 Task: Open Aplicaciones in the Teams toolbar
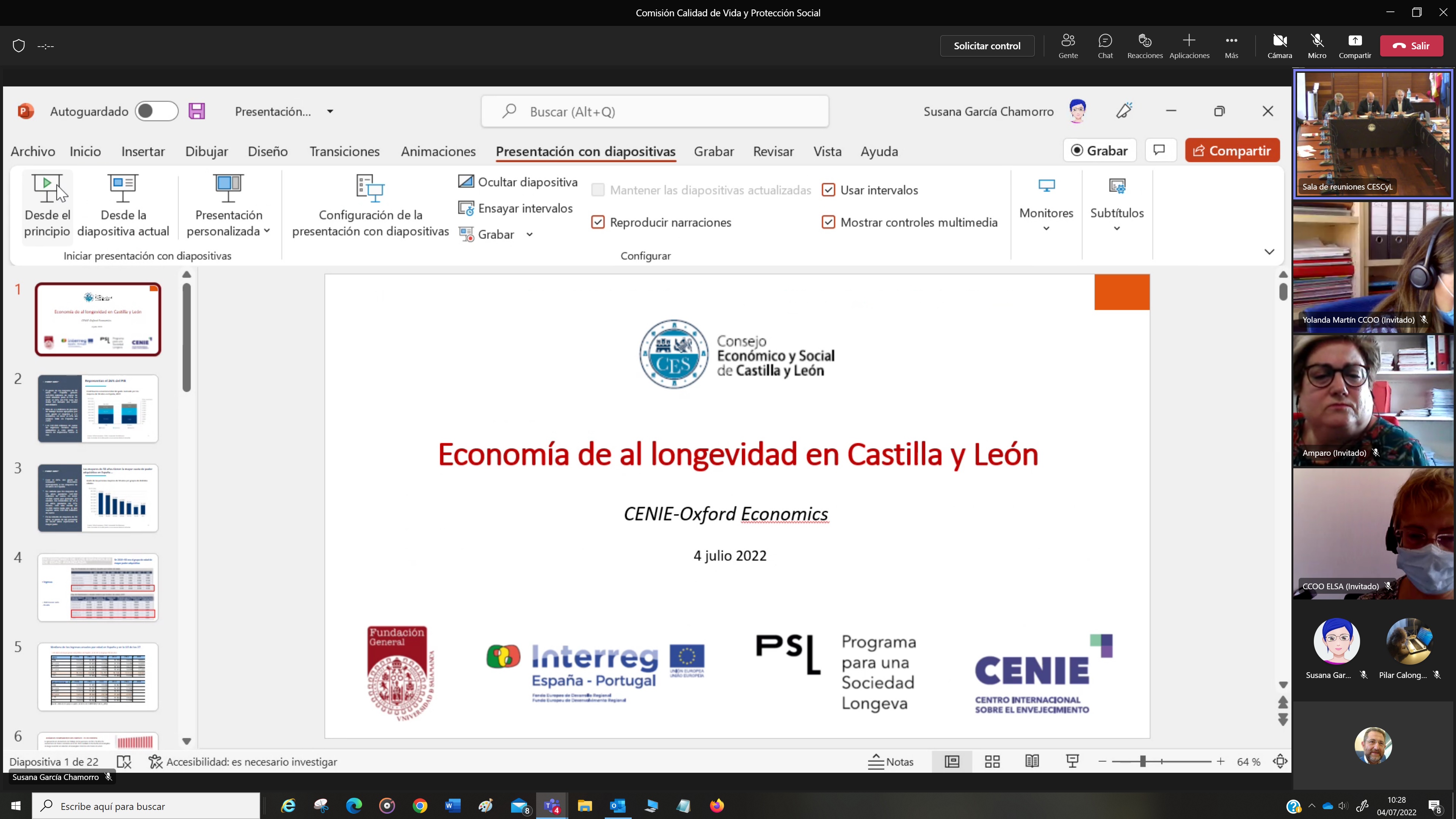(1189, 46)
